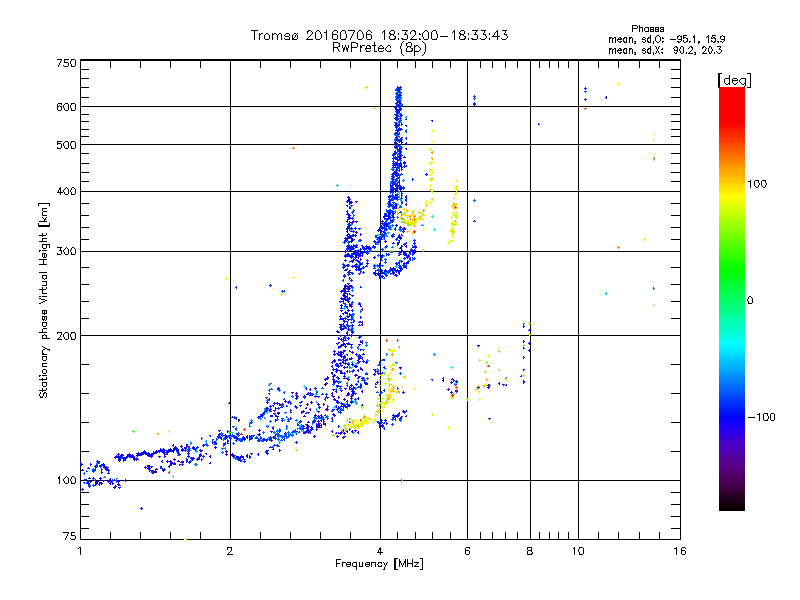800x600 pixels.
Task: Click the x-axis tick label '8'
Action: (x=530, y=551)
